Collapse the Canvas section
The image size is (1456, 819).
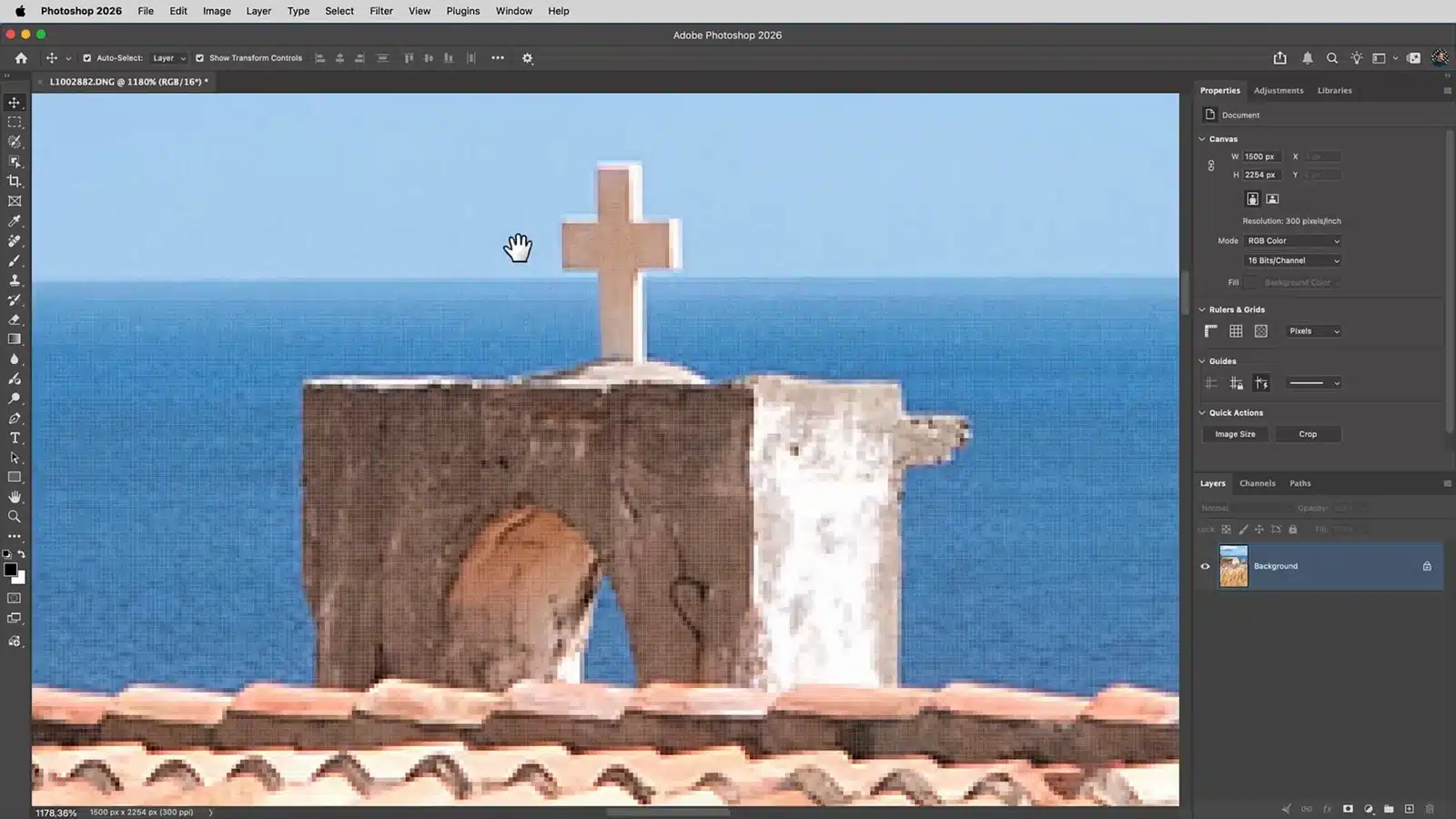coord(1202,139)
